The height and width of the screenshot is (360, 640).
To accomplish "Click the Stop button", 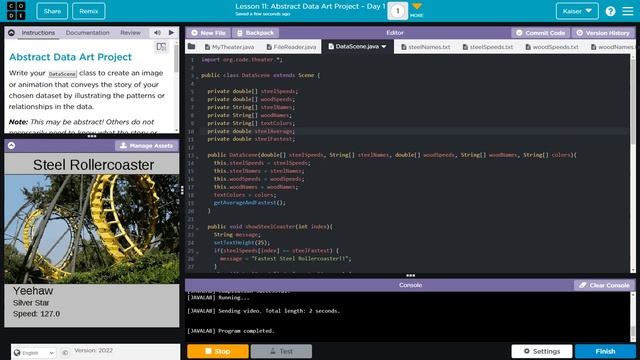I will point(218,351).
